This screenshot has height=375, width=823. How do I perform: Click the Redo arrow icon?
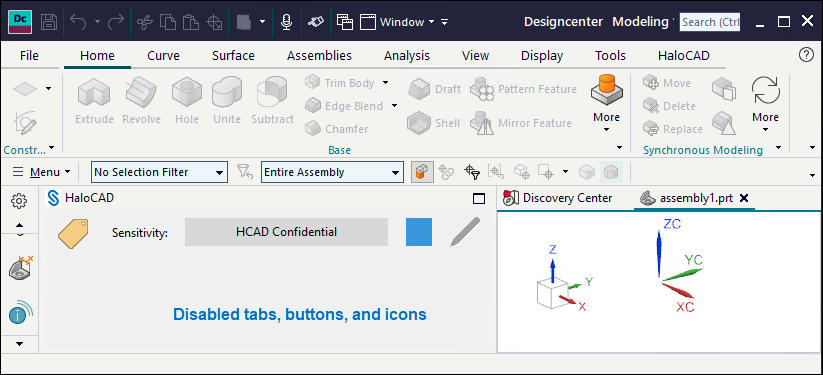[x=115, y=22]
